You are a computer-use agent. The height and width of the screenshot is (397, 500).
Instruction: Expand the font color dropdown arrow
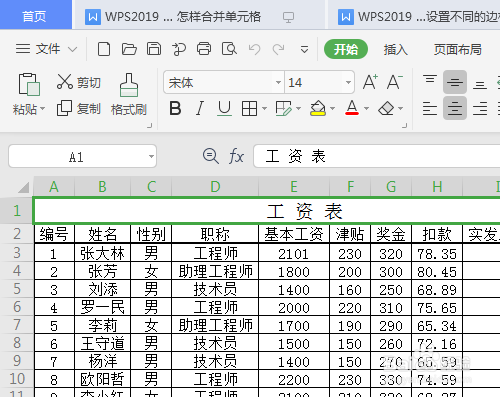tap(366, 109)
